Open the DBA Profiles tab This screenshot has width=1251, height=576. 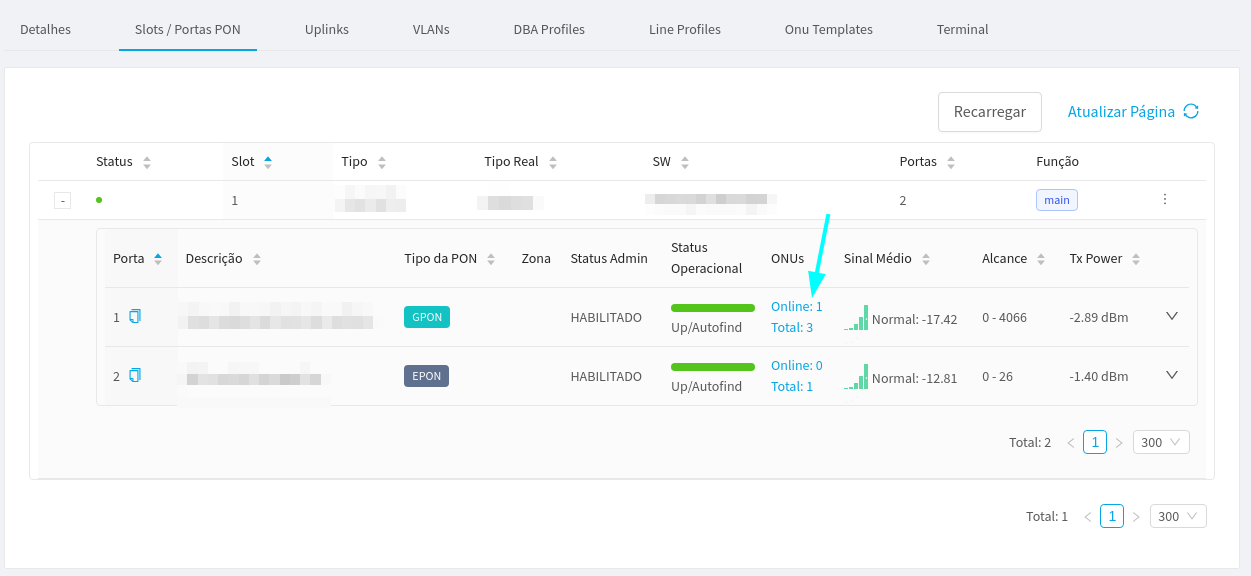(549, 29)
